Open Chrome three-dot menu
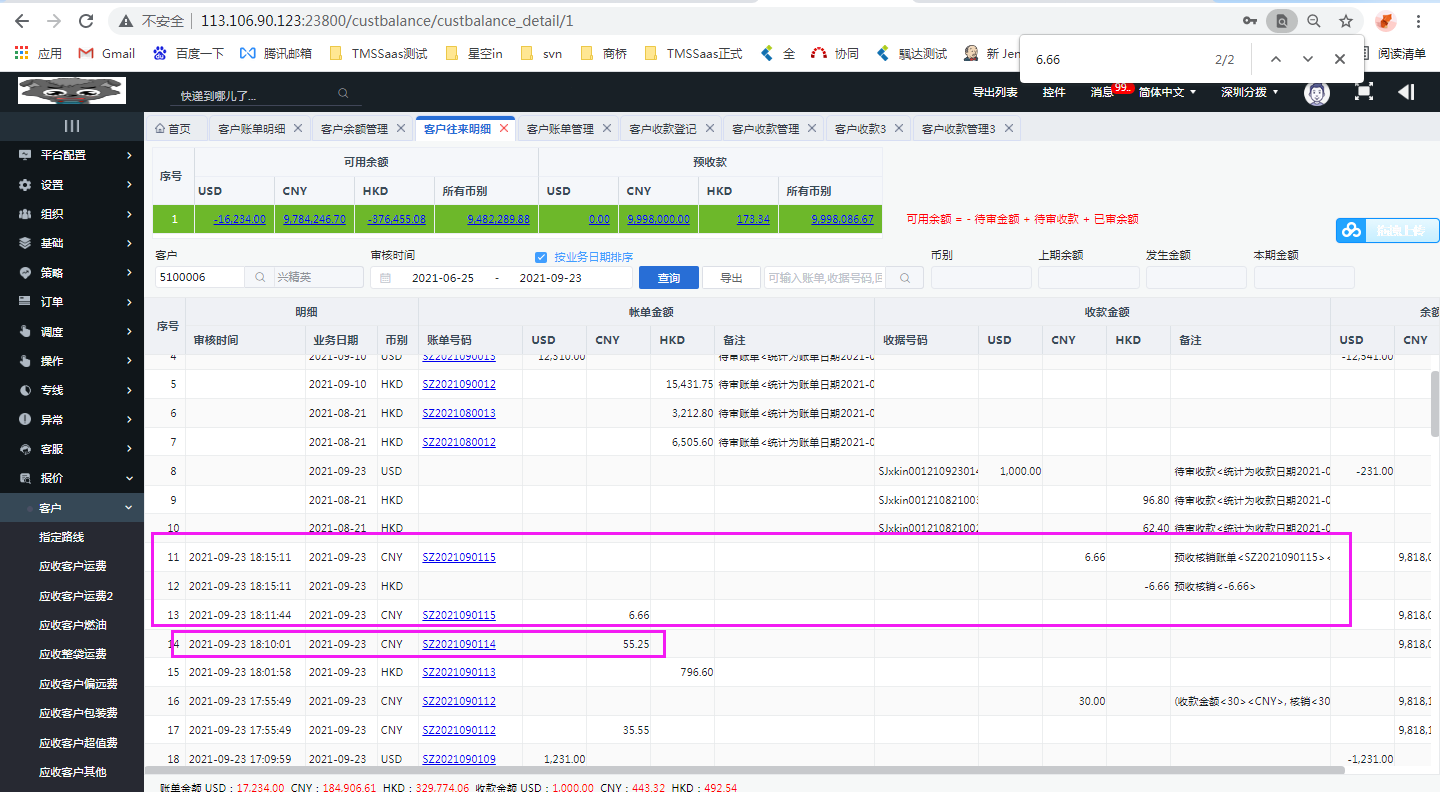This screenshot has width=1440, height=792. 1418,20
